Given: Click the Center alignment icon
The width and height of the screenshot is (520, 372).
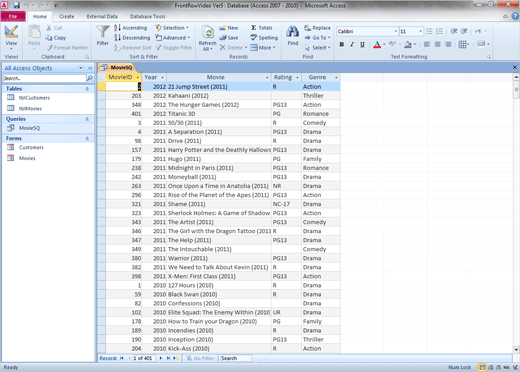Looking at the screenshot, I should [437, 44].
